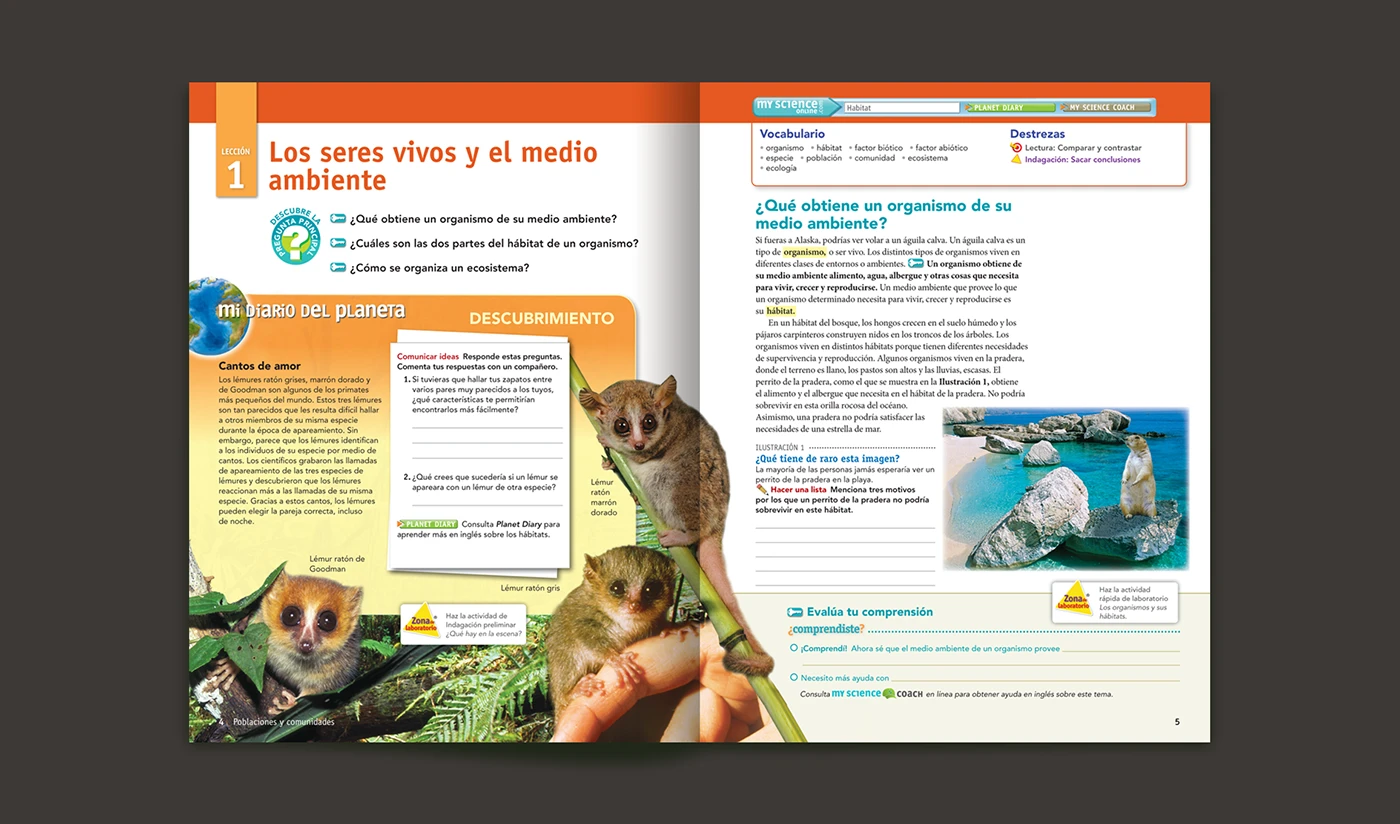This screenshot has width=1400, height=824.
Task: Click the highlighted word "hábitat." in the paragraph
Action: pos(780,311)
